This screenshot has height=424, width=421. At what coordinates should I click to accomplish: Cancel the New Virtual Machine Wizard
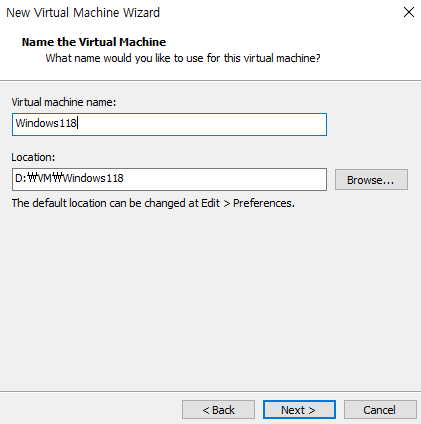(380, 410)
